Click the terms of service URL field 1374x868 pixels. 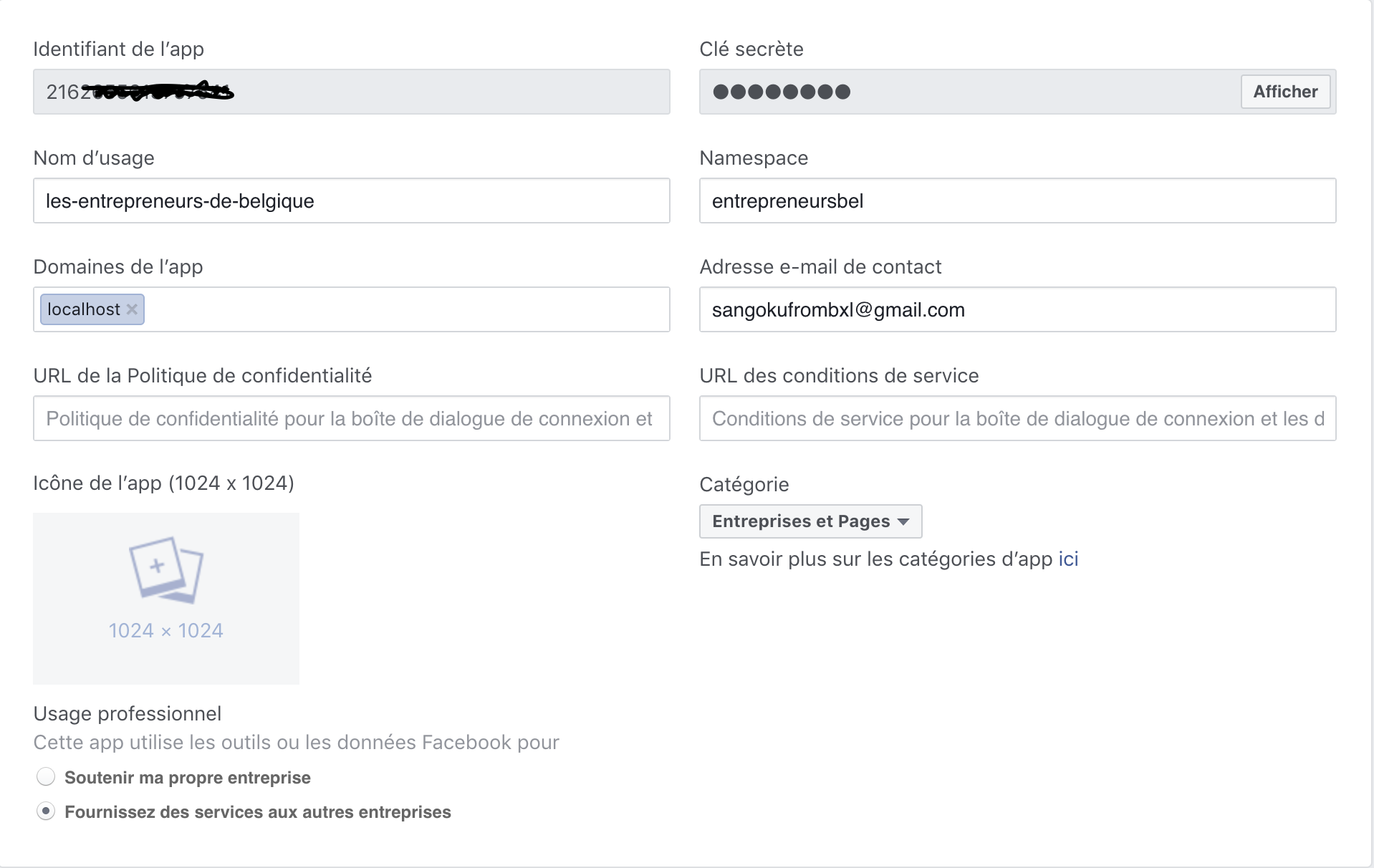click(1017, 418)
